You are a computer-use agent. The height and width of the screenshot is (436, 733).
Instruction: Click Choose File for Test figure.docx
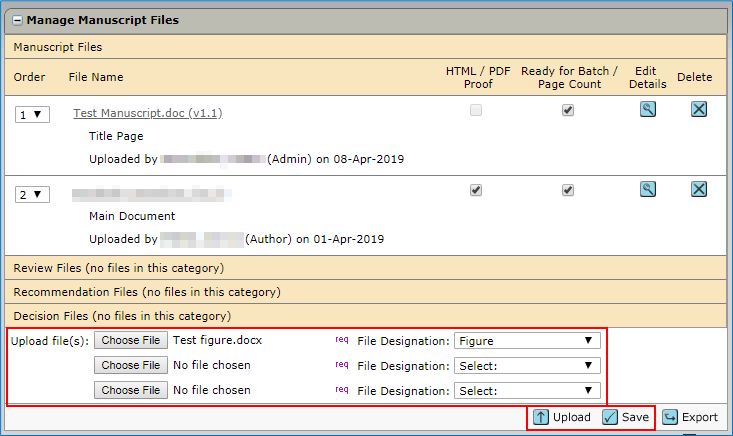coord(130,341)
